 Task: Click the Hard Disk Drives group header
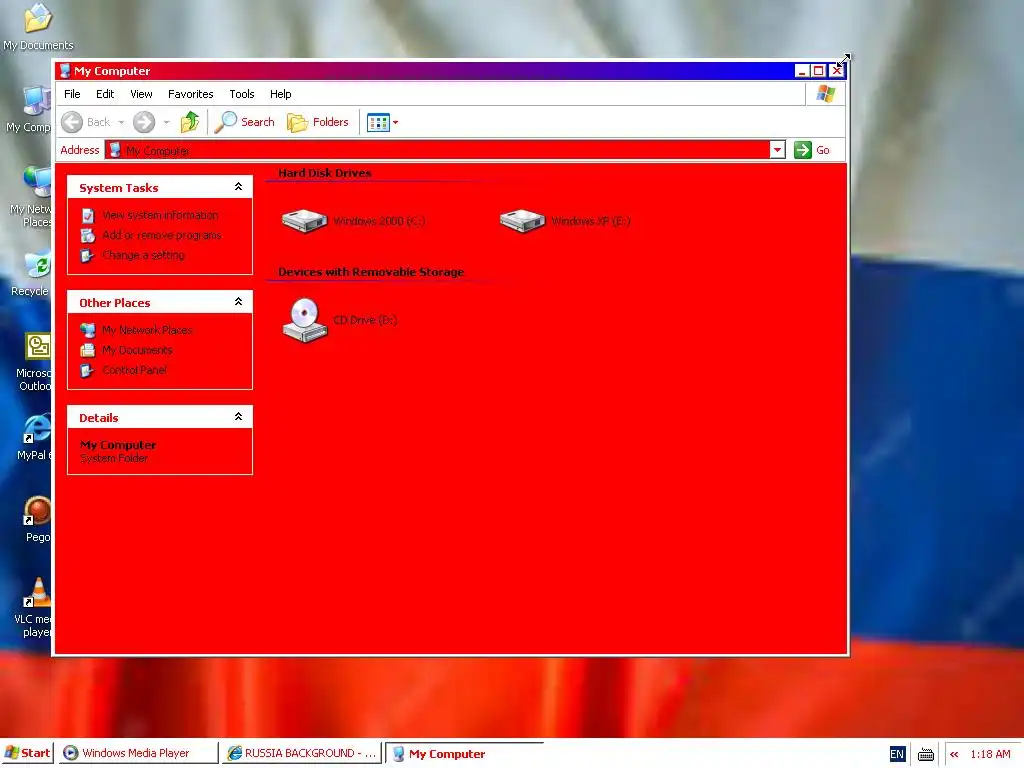[325, 173]
